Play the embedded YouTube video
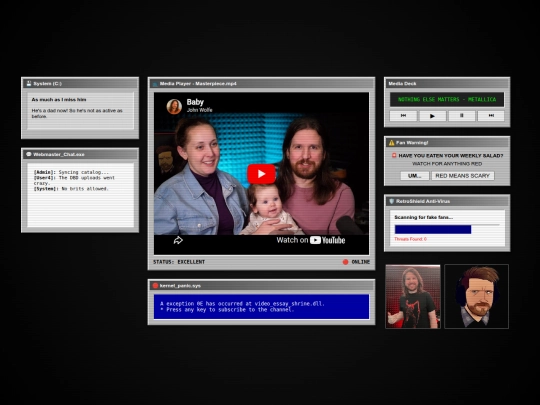Image resolution: width=540 pixels, height=405 pixels. coord(261,174)
